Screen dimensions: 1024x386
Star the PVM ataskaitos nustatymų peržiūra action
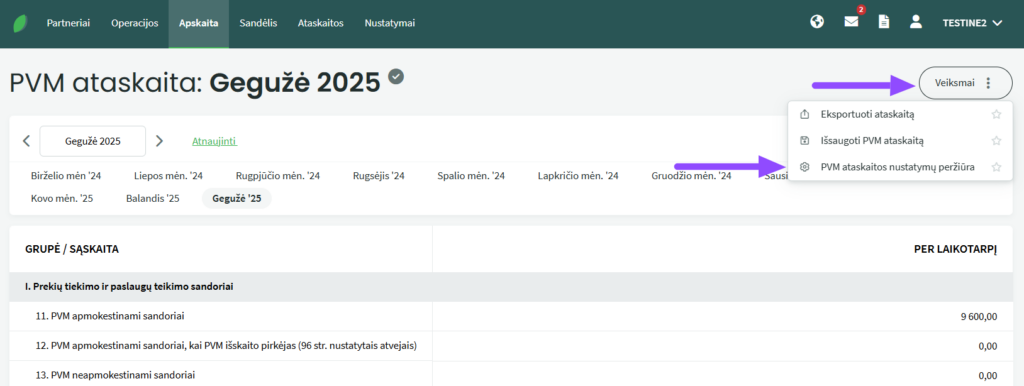pos(997,167)
